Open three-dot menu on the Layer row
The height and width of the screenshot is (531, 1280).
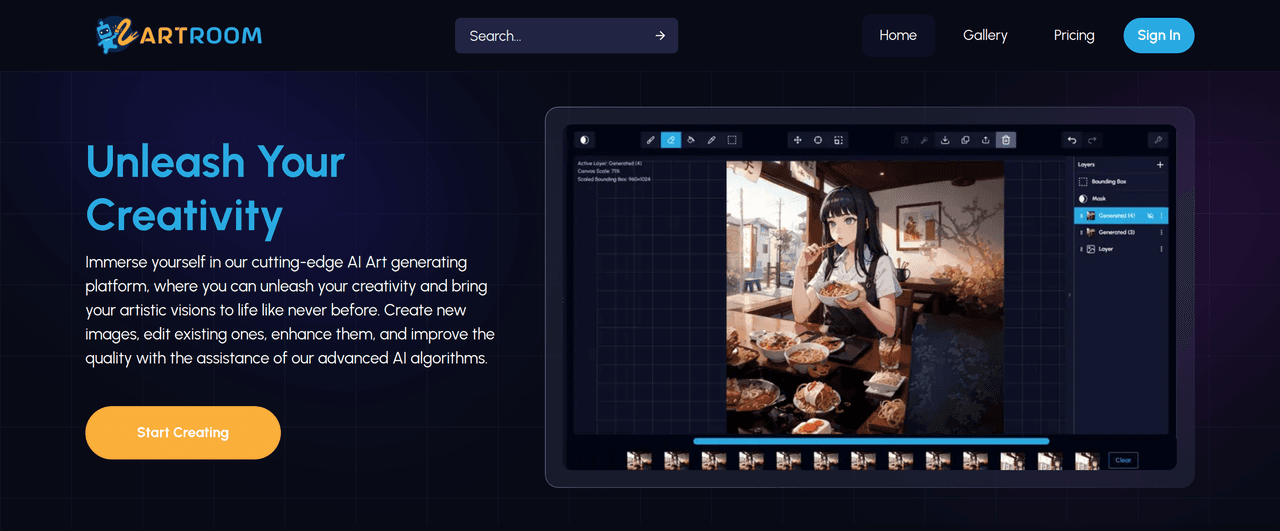1161,249
